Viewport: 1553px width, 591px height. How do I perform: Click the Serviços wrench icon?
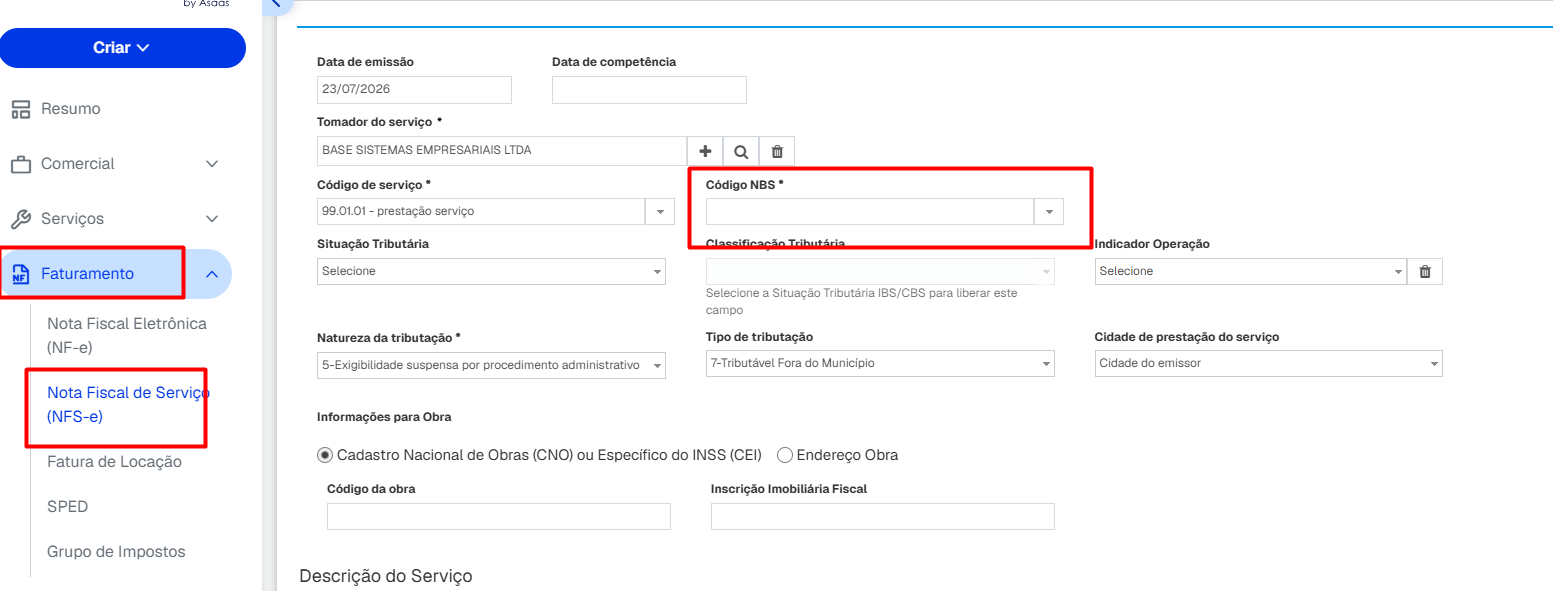21,219
